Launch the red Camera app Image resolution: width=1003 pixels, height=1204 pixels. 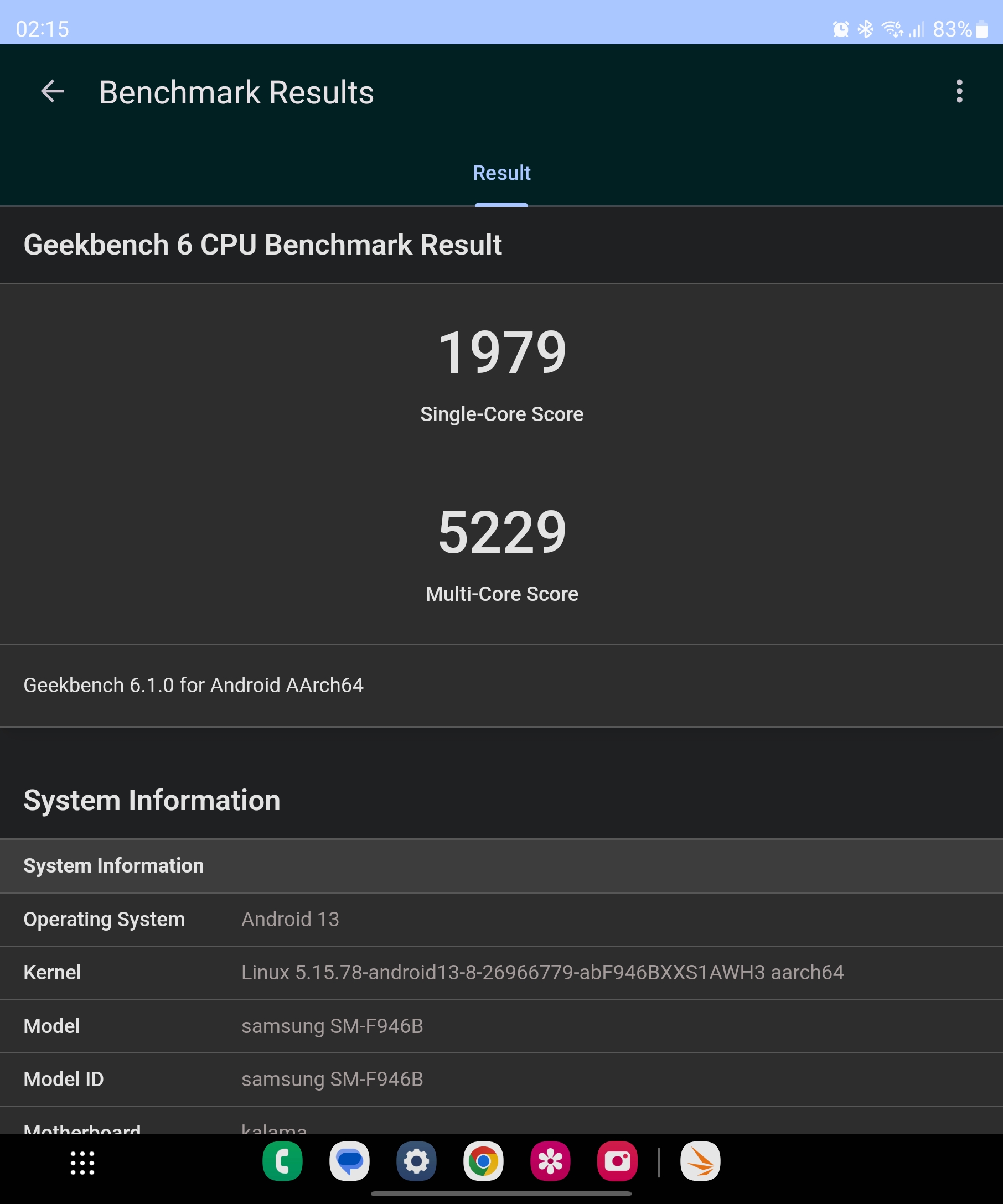[617, 1161]
